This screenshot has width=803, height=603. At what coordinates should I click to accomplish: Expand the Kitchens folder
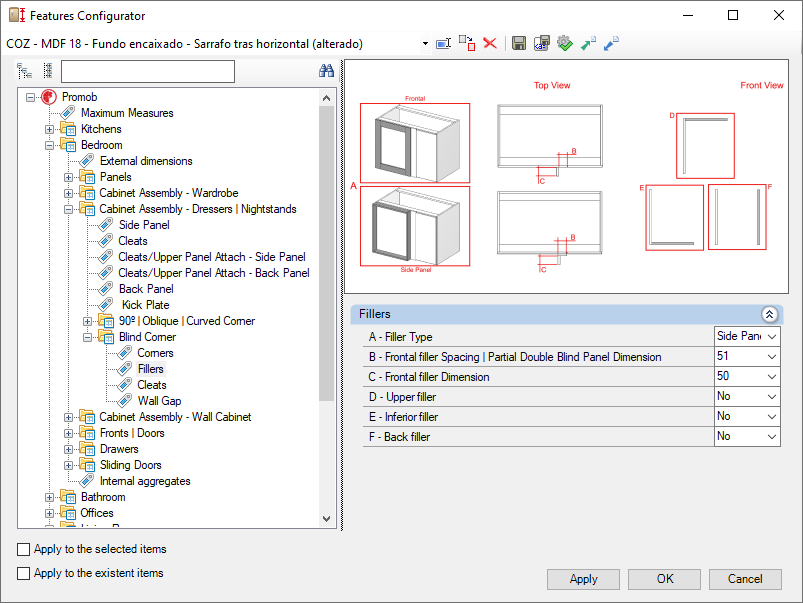49,129
